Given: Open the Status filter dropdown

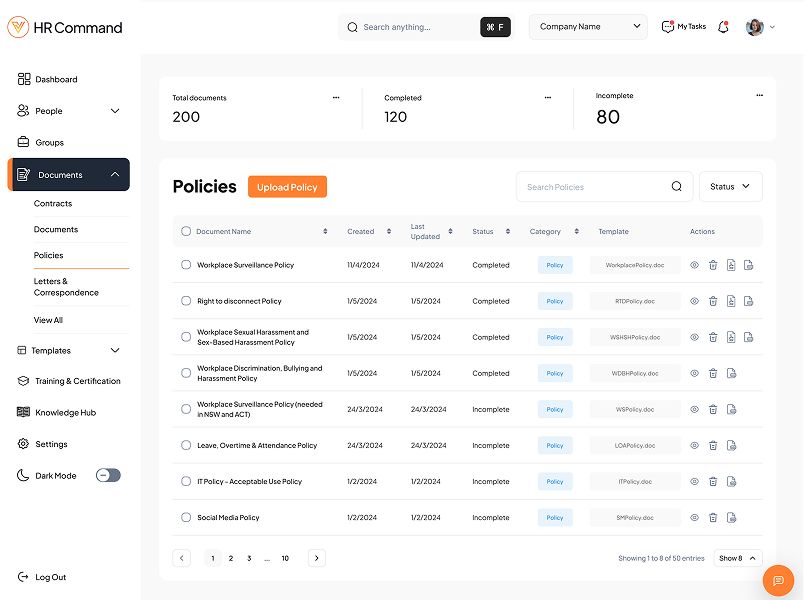Looking at the screenshot, I should [x=730, y=187].
